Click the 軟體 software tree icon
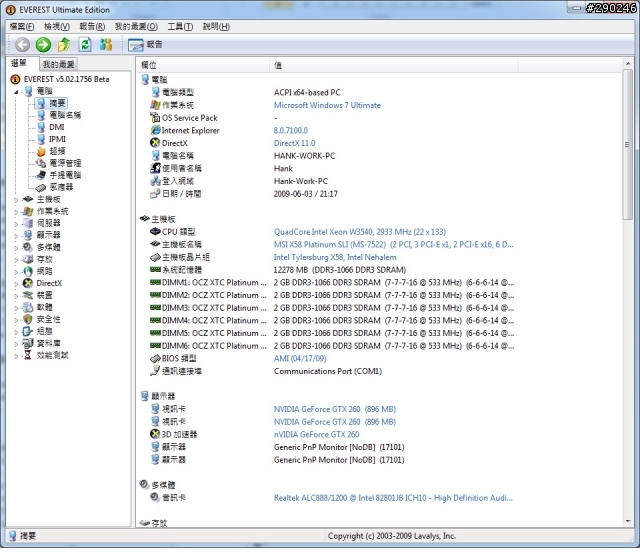This screenshot has height=552, width=640. point(28,307)
